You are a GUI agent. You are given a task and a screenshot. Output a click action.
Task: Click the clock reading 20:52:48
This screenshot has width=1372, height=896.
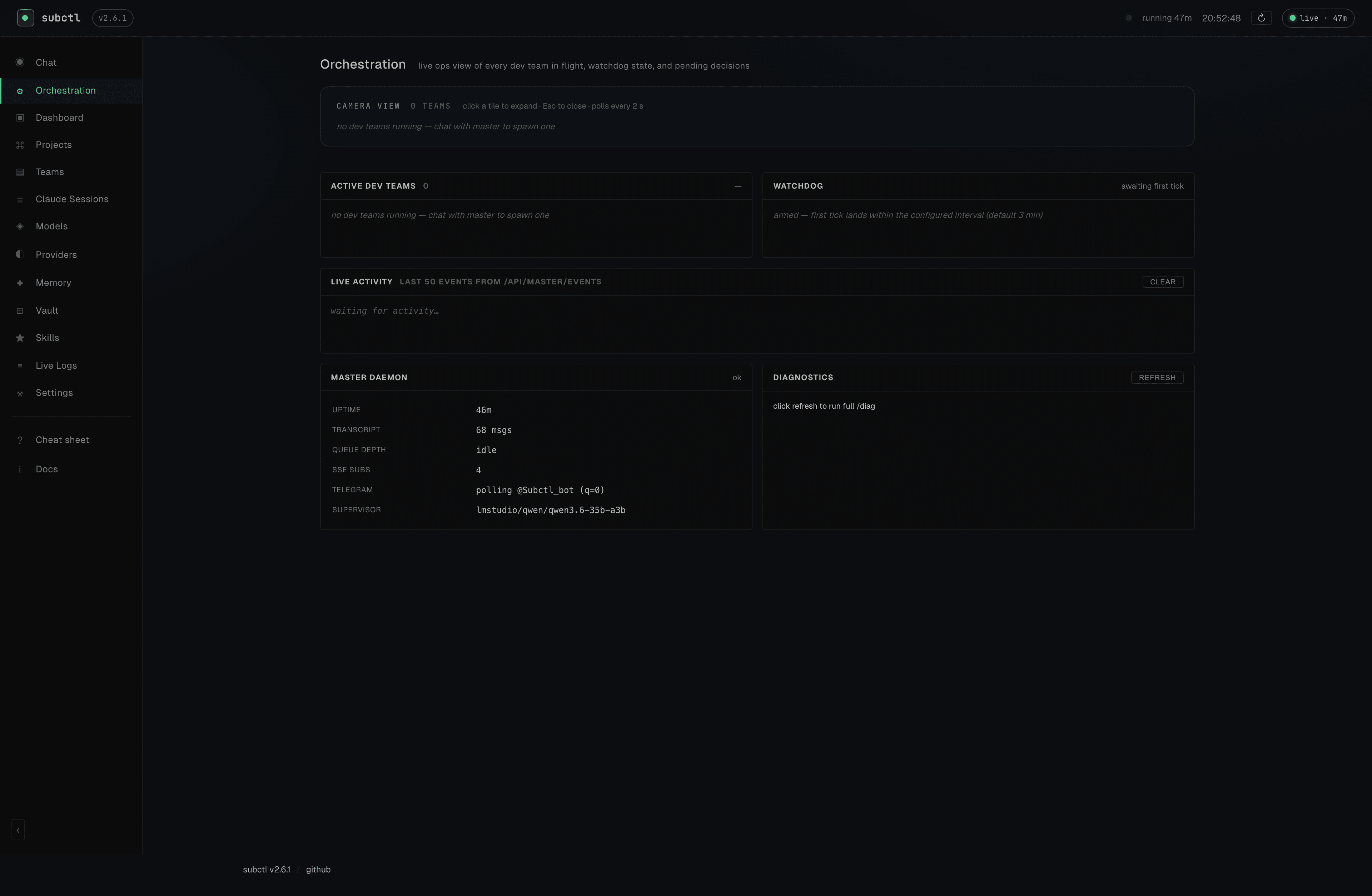(1221, 18)
